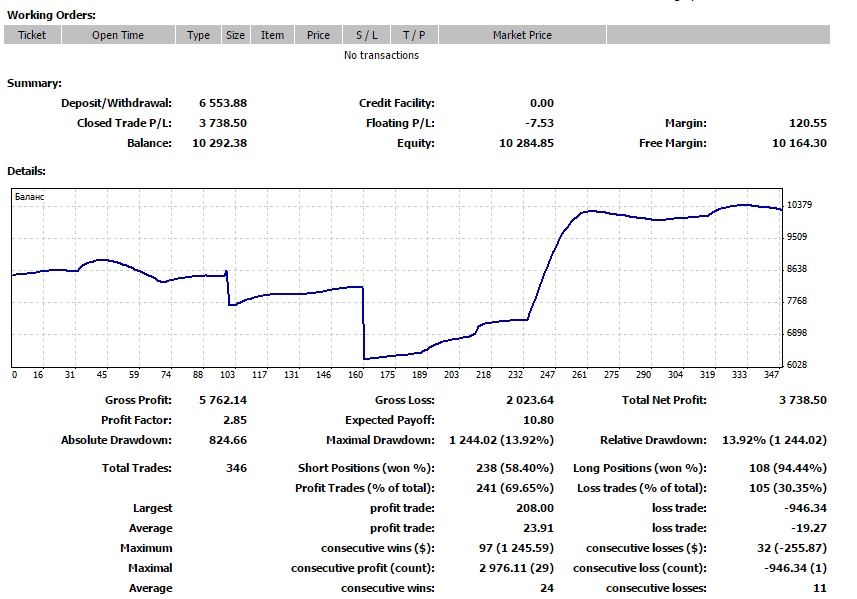
Task: Click the Gross Loss value 2 023.64
Action: [530, 400]
